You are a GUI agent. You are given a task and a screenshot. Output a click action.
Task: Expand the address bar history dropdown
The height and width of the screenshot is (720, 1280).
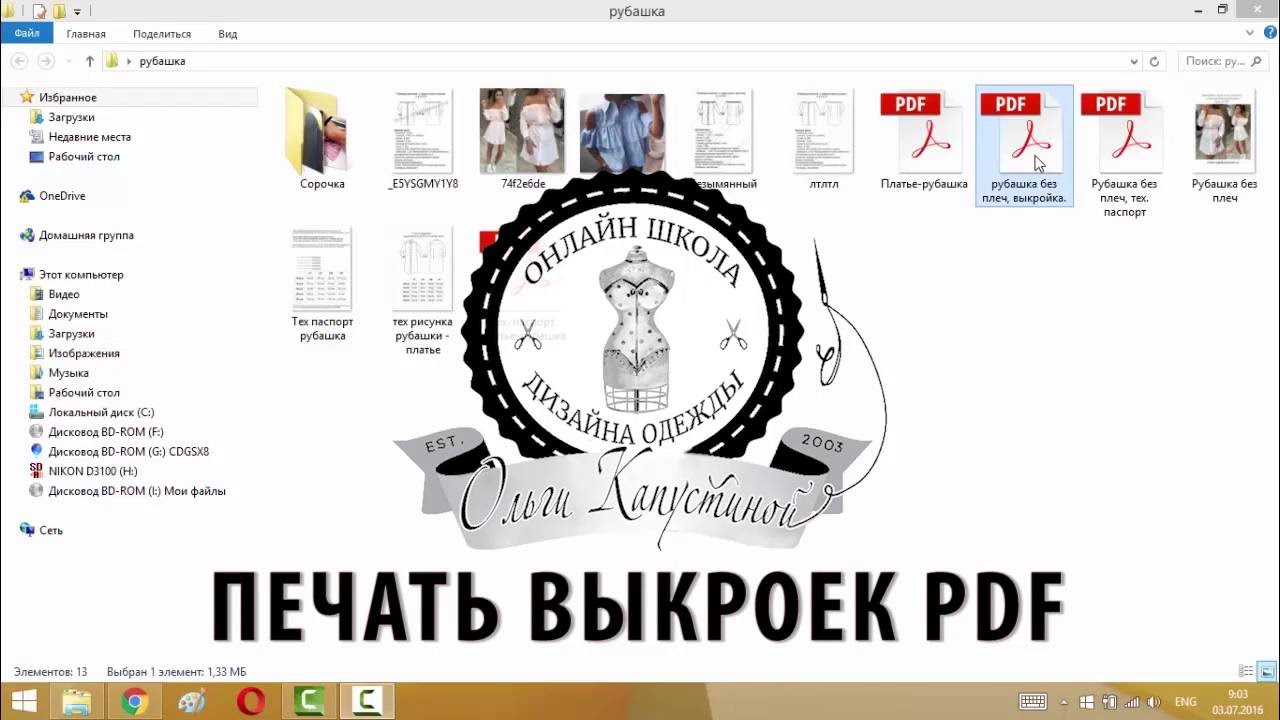[x=1134, y=61]
